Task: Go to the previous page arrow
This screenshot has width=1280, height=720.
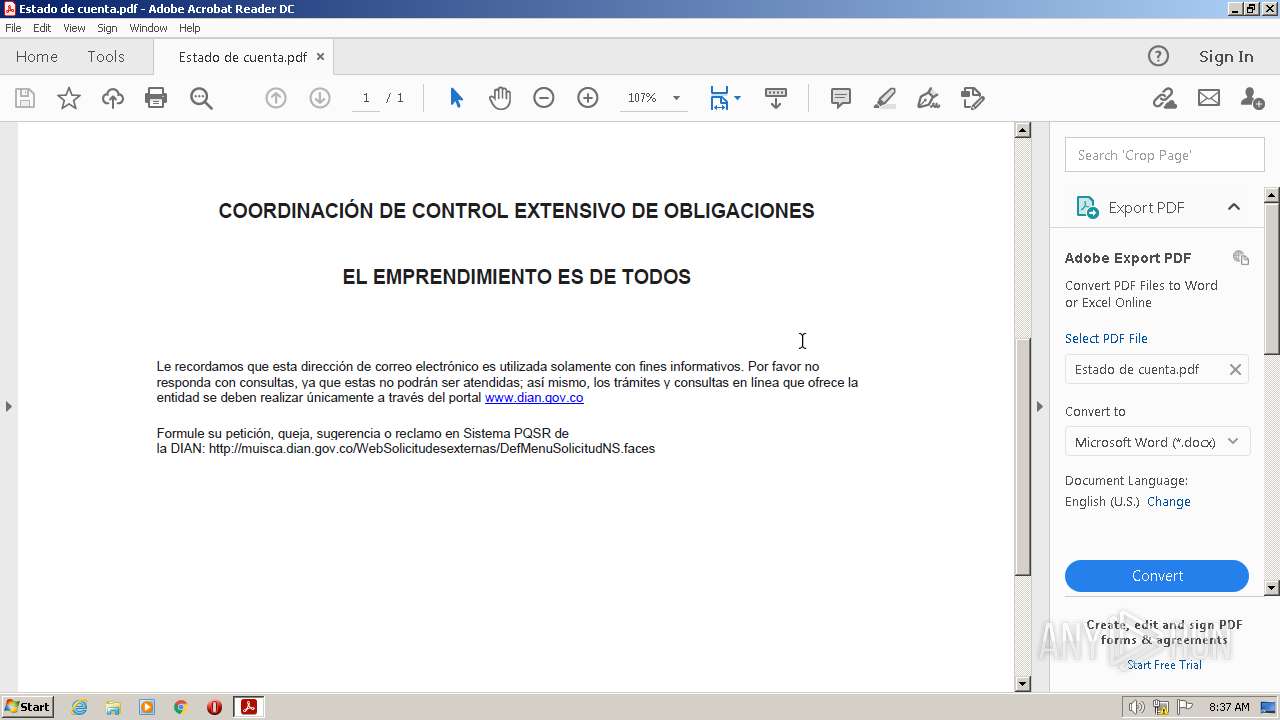Action: (x=276, y=98)
